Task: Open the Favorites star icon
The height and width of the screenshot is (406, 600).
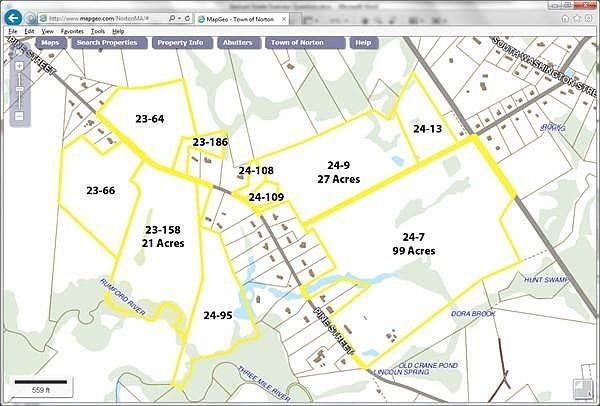Action: coord(576,18)
